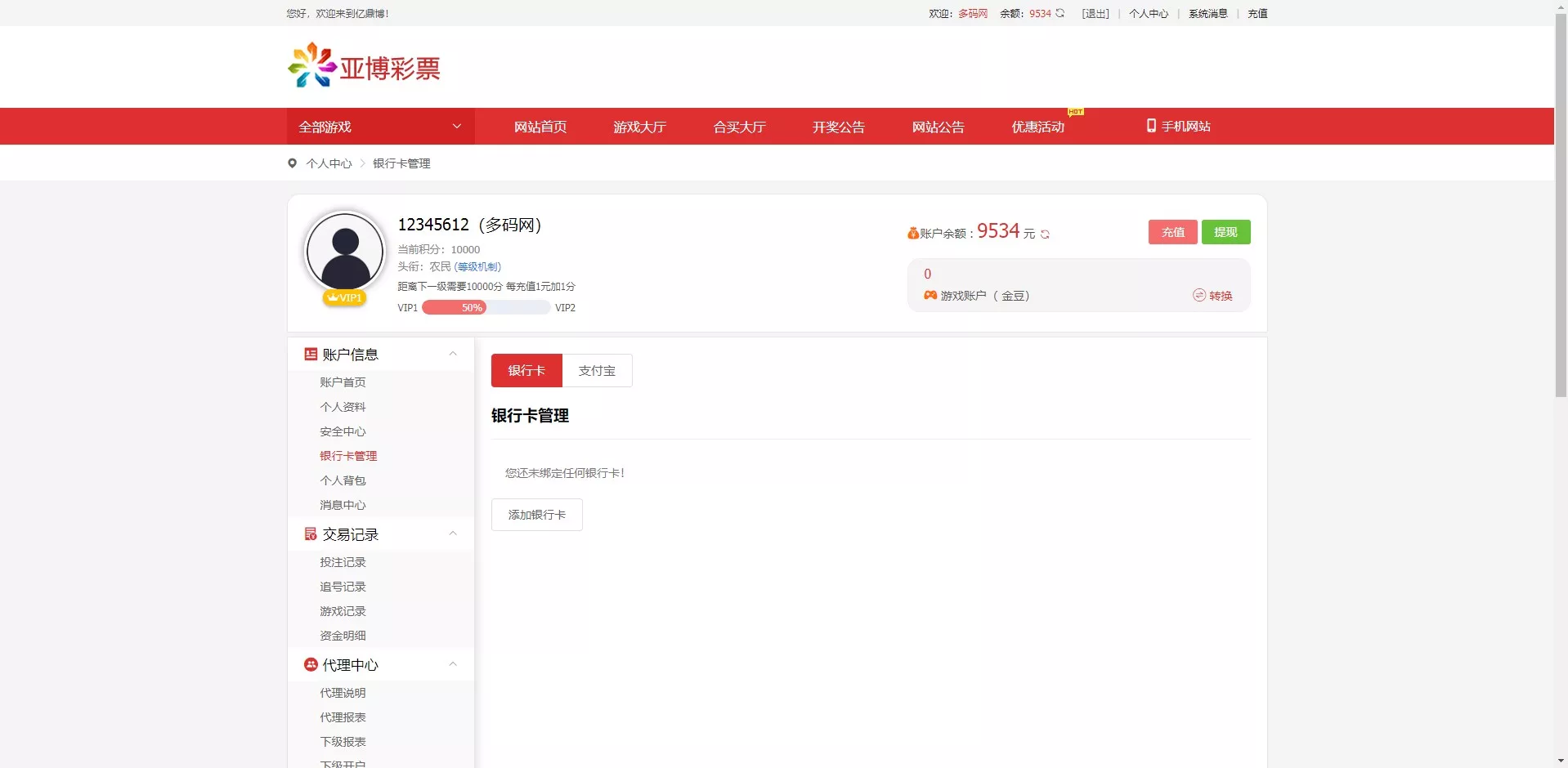Image resolution: width=1568 pixels, height=768 pixels.
Task: Switch to the 支付宝 tab
Action: click(598, 370)
